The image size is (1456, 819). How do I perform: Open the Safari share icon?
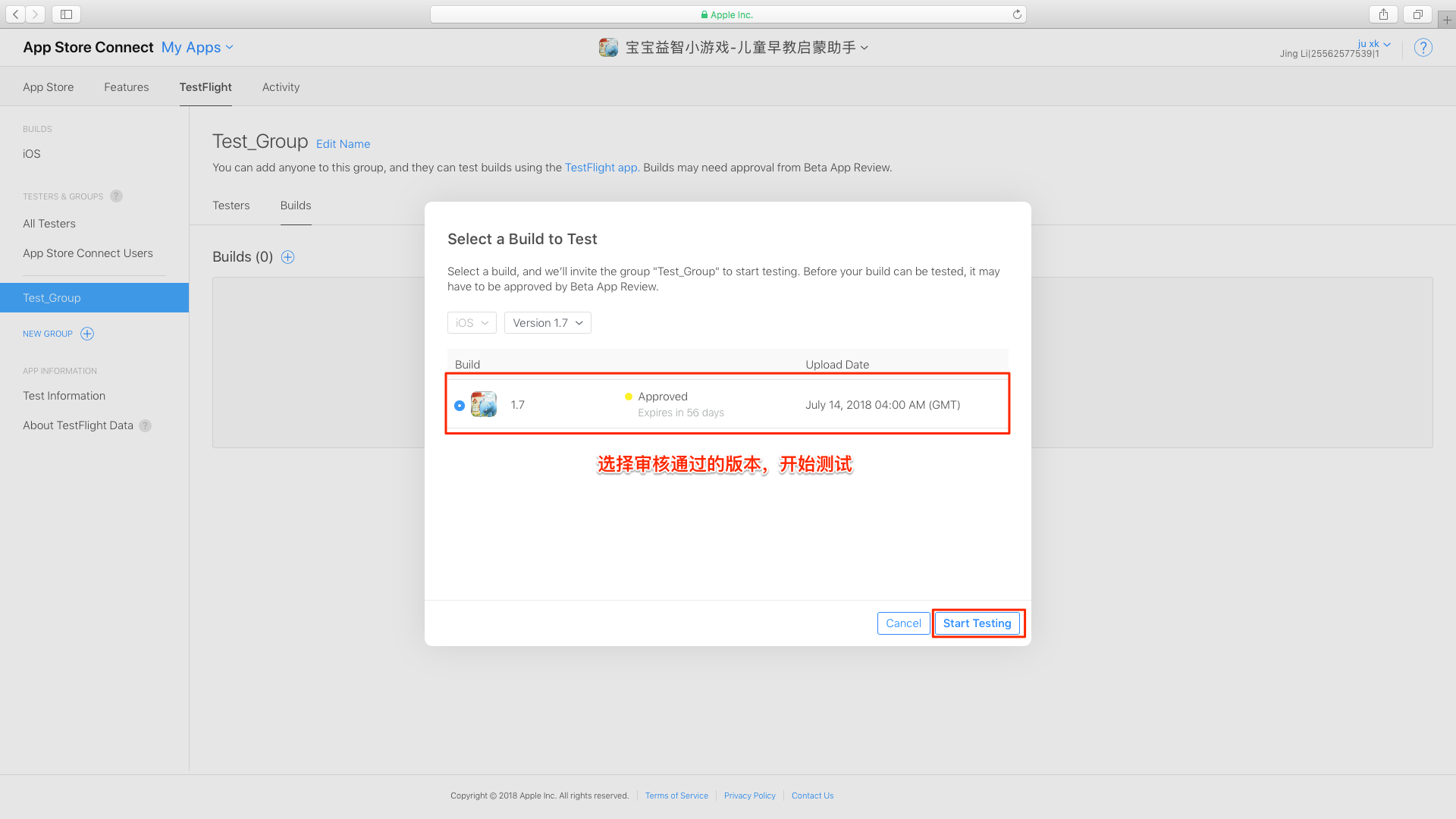pyautogui.click(x=1383, y=14)
